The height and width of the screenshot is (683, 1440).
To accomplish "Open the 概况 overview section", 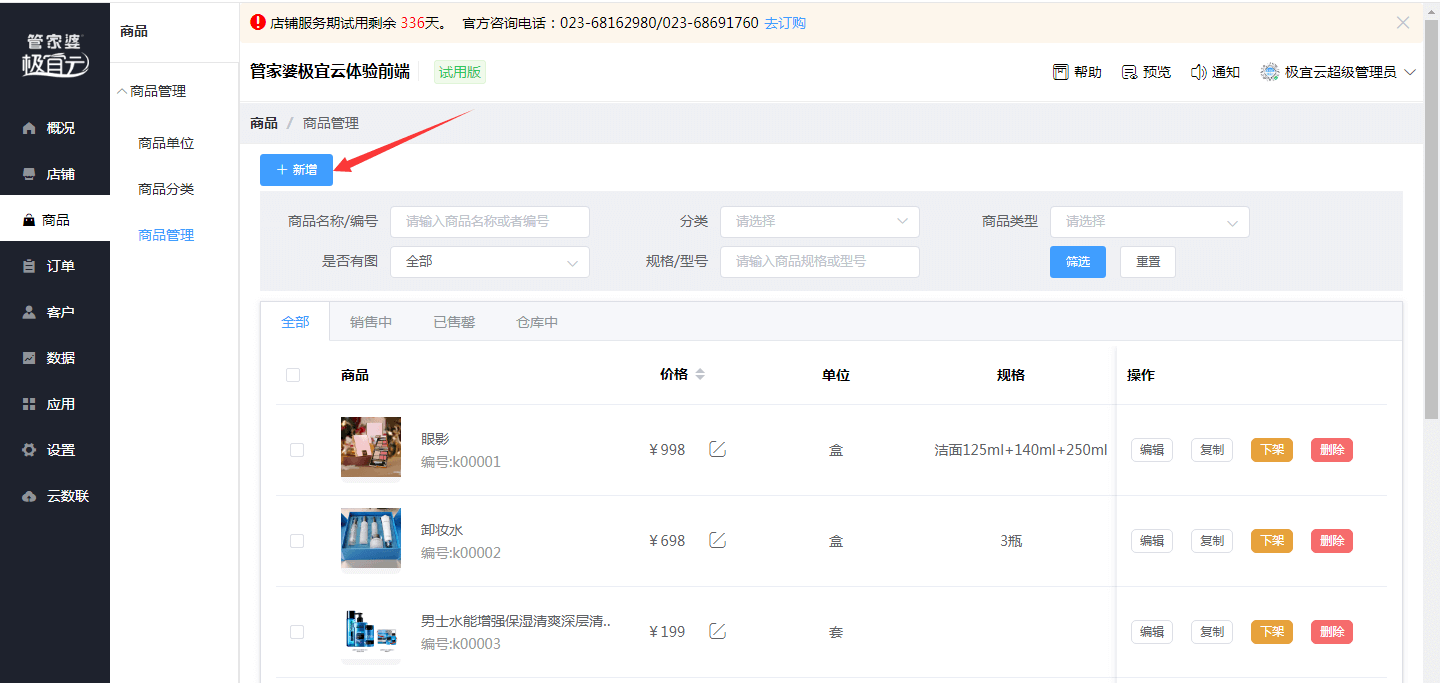I will [x=55, y=128].
